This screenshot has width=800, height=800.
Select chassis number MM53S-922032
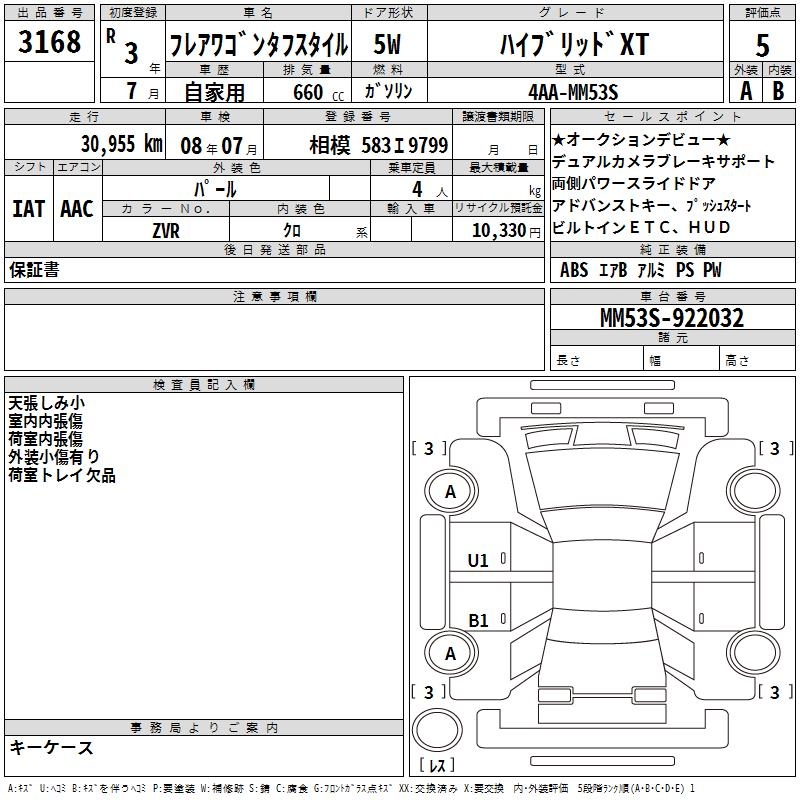[x=672, y=318]
